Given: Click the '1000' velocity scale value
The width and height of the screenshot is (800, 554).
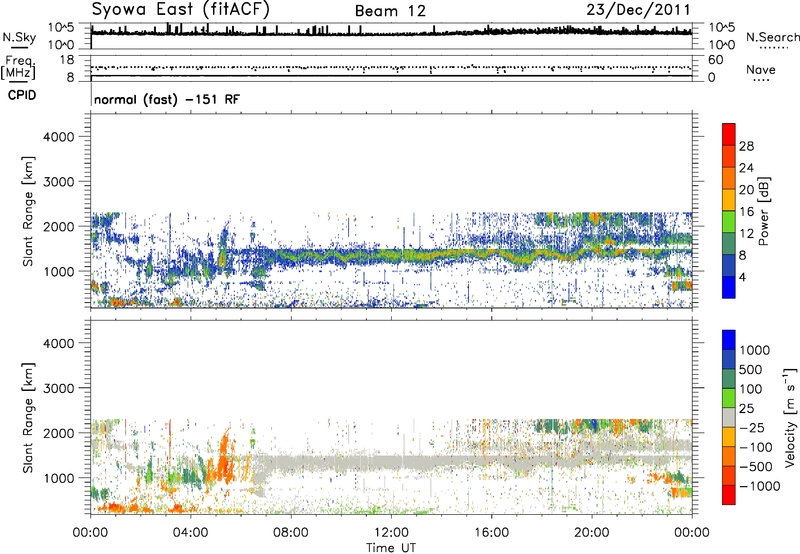Looking at the screenshot, I should pyautogui.click(x=754, y=350).
